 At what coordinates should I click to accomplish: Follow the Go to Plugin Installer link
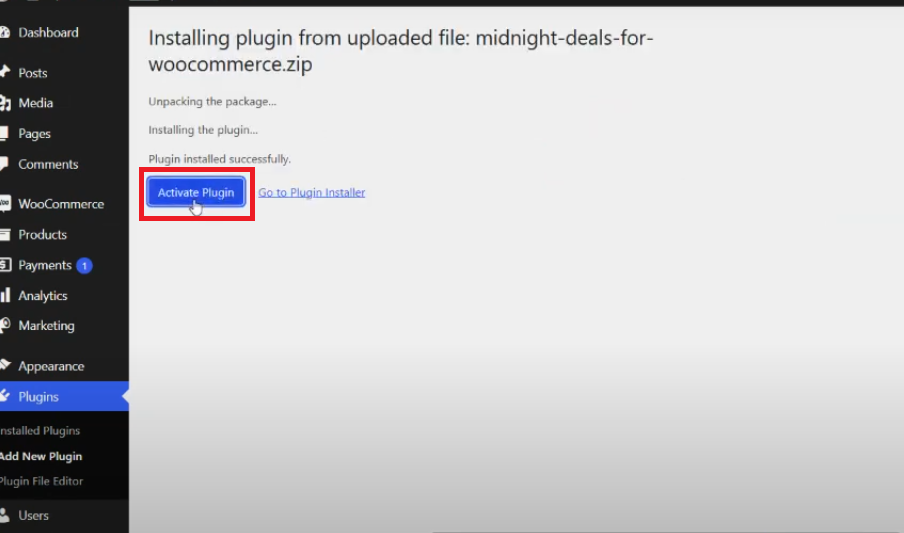(x=311, y=193)
